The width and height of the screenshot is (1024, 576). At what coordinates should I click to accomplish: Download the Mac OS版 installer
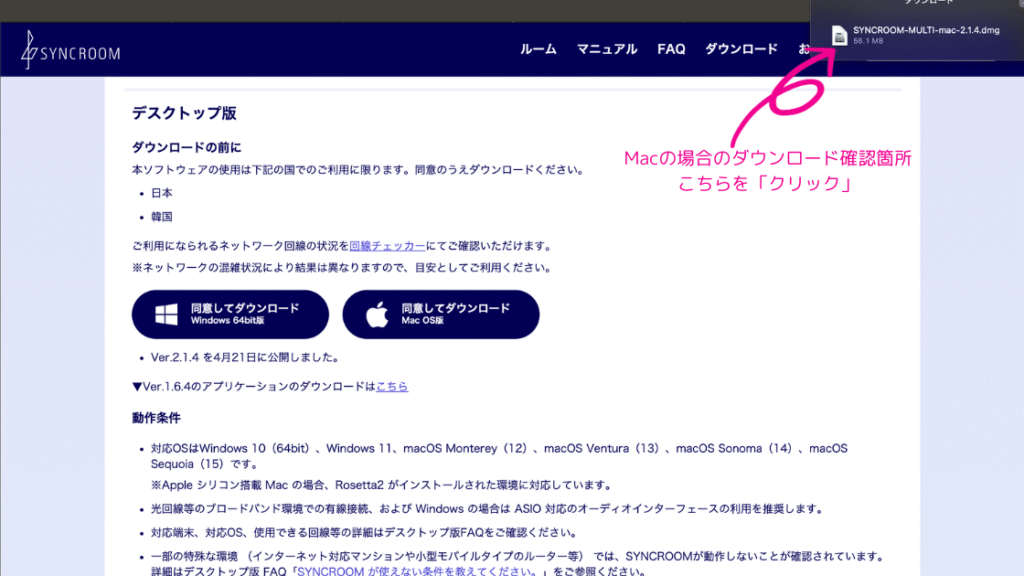click(x=441, y=314)
